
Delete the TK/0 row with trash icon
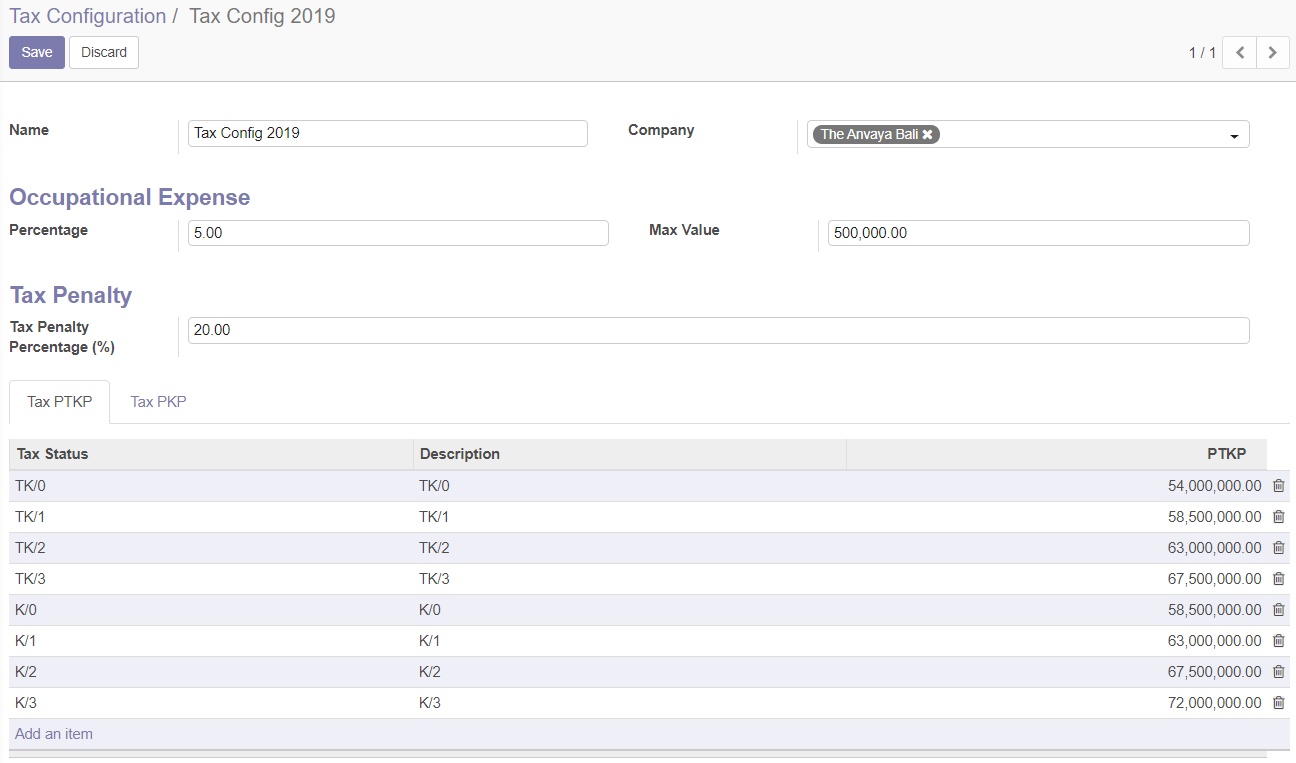pyautogui.click(x=1278, y=486)
